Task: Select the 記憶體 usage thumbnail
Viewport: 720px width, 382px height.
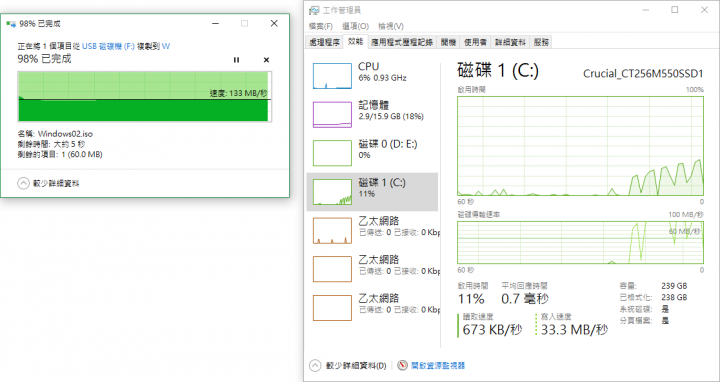Action: coord(332,114)
